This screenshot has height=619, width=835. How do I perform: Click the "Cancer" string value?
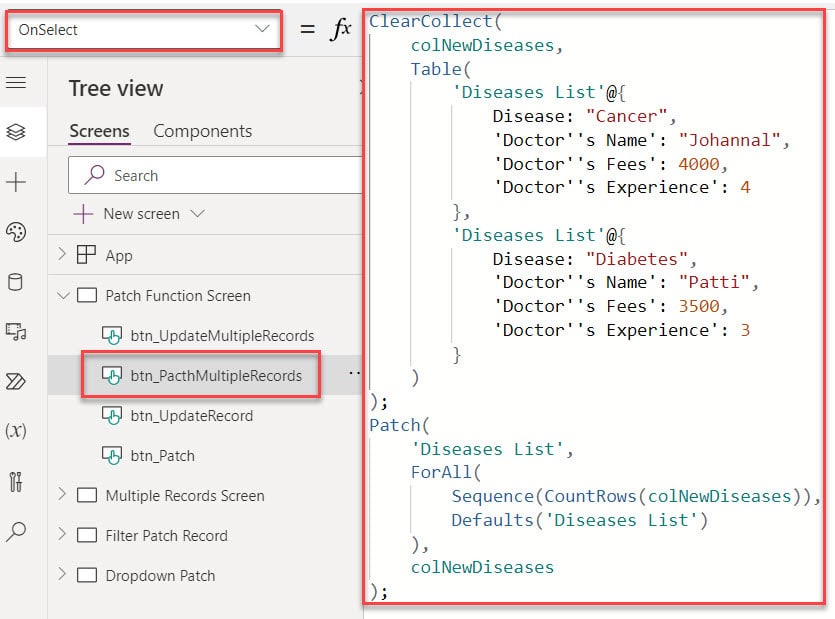(626, 116)
